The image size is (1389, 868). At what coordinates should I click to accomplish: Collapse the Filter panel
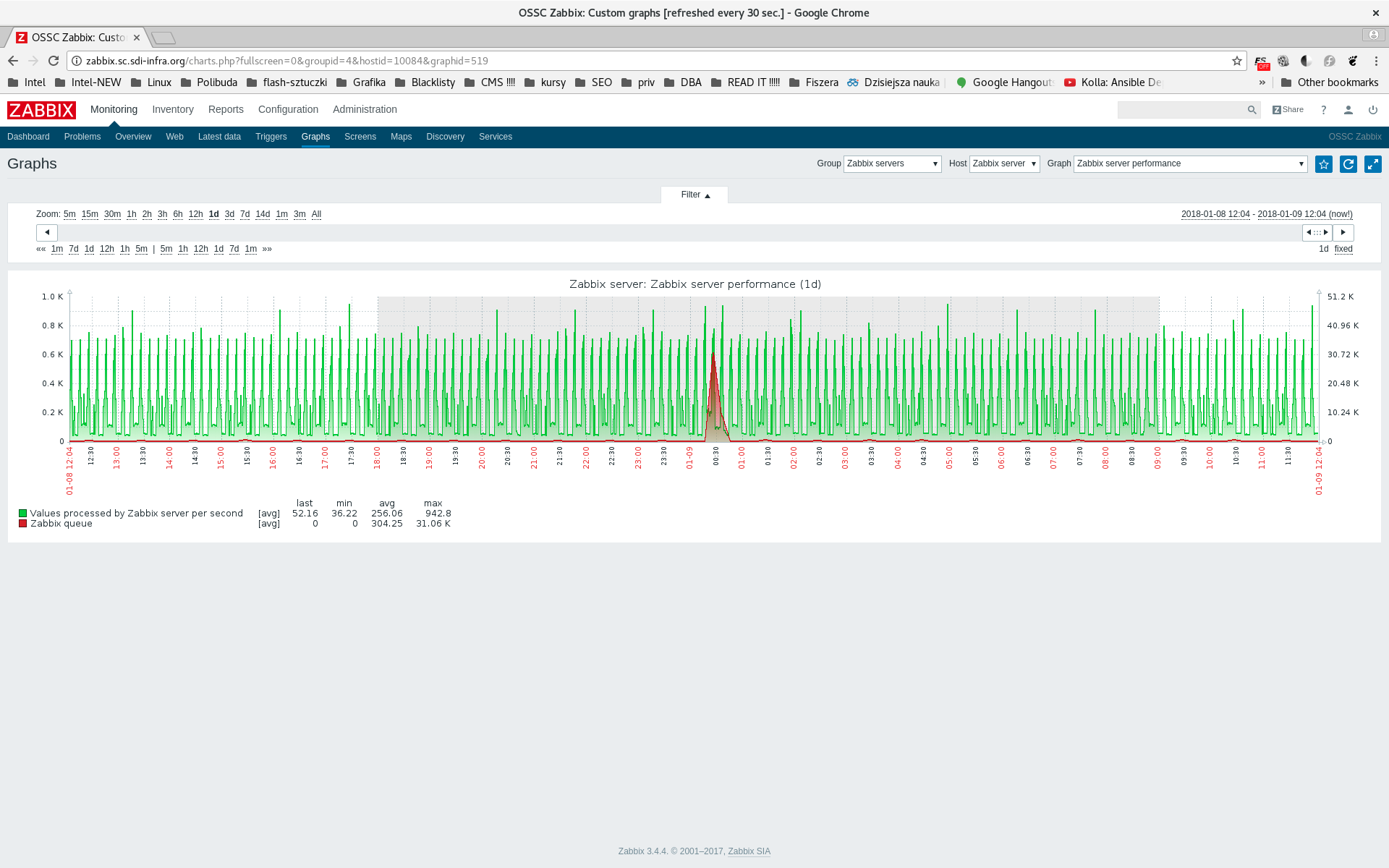tap(694, 195)
